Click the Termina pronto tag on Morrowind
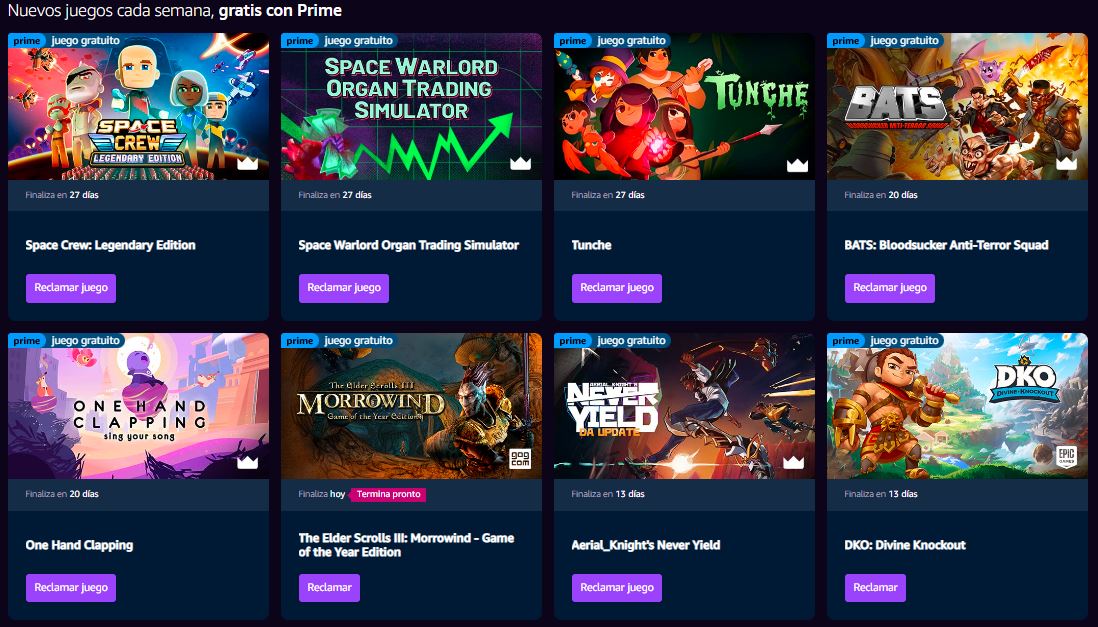Viewport: 1098px width, 627px height. coord(389,495)
